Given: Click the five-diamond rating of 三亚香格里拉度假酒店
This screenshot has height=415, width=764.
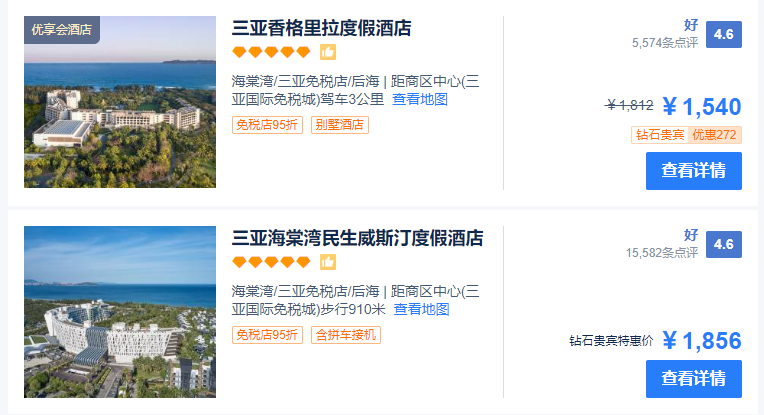Looking at the screenshot, I should point(271,52).
